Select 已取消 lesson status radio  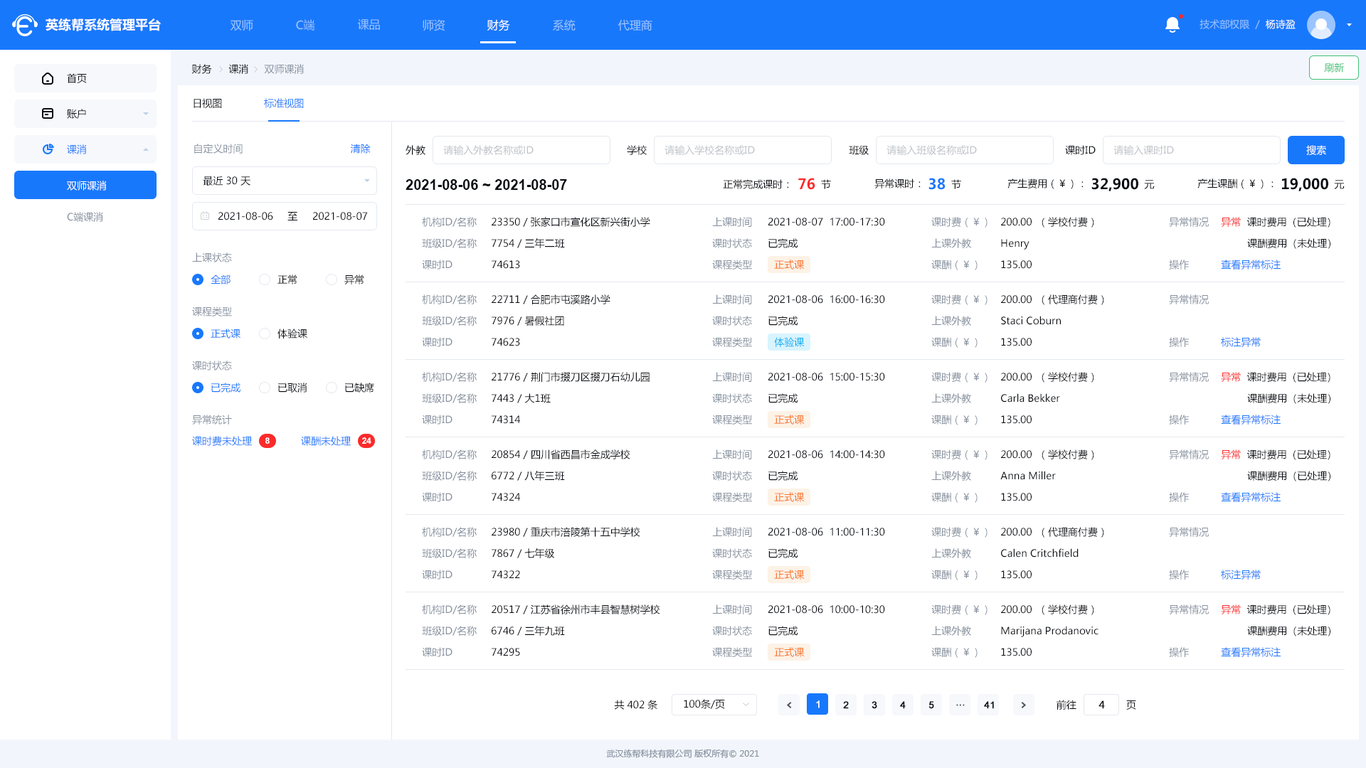(x=265, y=388)
